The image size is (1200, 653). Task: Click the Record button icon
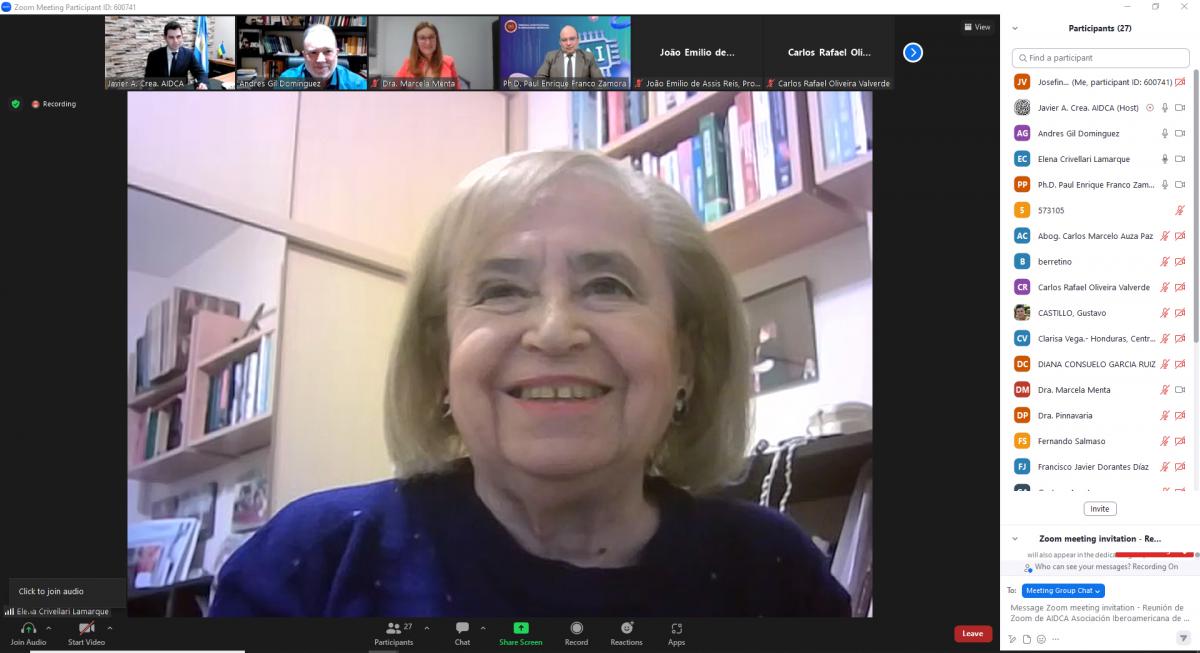coord(576,628)
